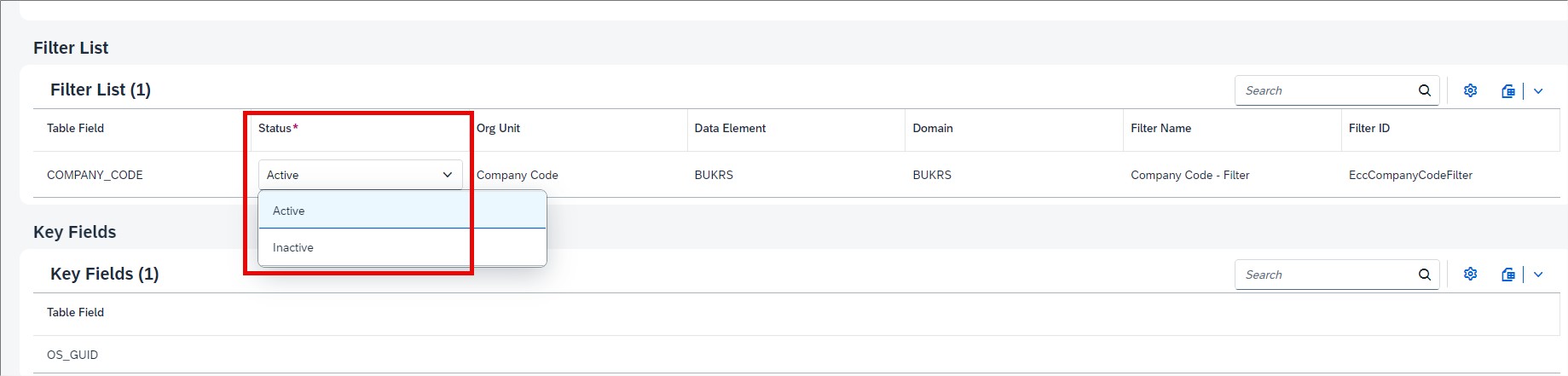1568x376 pixels.
Task: Click the Data Element column header
Action: pos(730,128)
